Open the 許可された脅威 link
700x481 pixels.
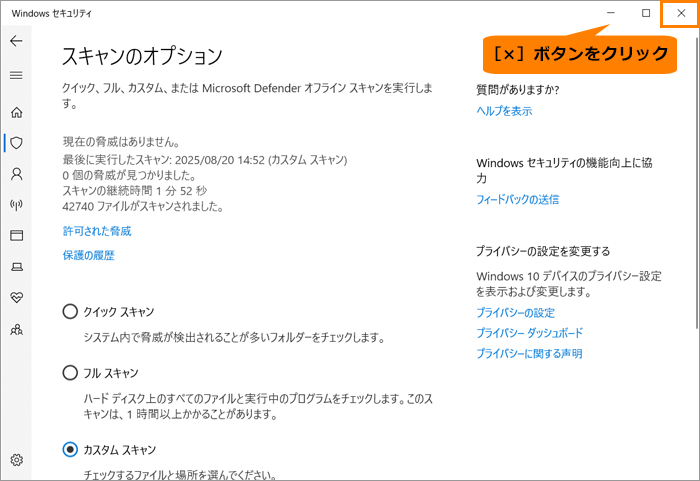pyautogui.click(x=97, y=231)
